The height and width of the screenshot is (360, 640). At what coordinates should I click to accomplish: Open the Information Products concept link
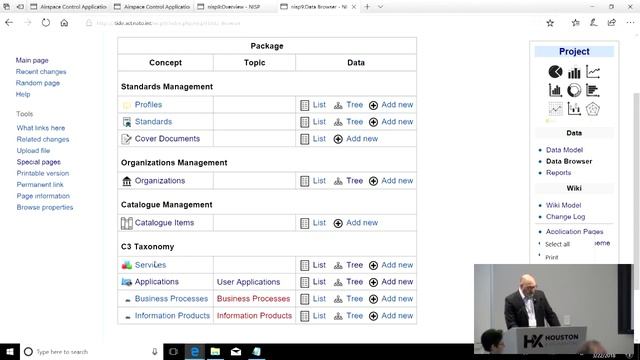pyautogui.click(x=172, y=316)
